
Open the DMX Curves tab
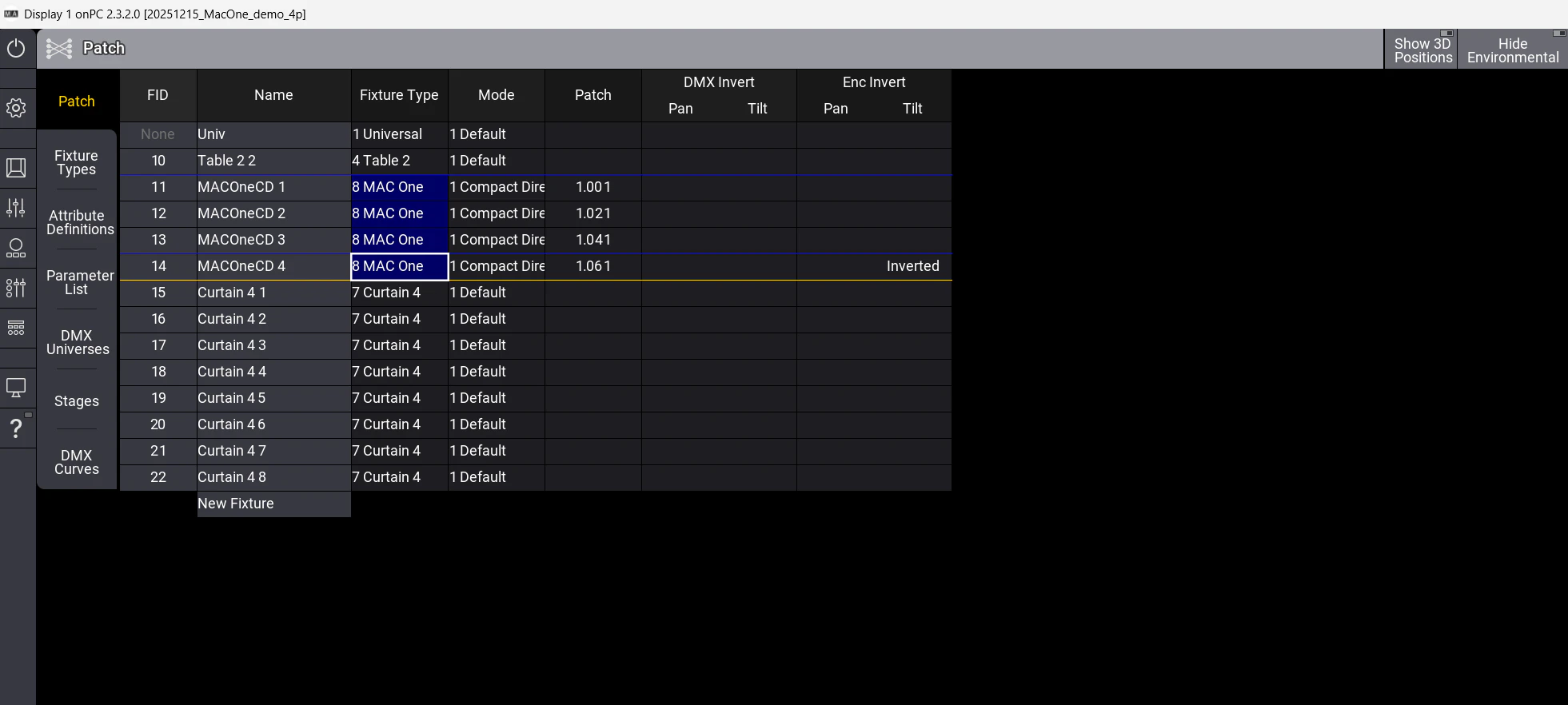tap(77, 463)
